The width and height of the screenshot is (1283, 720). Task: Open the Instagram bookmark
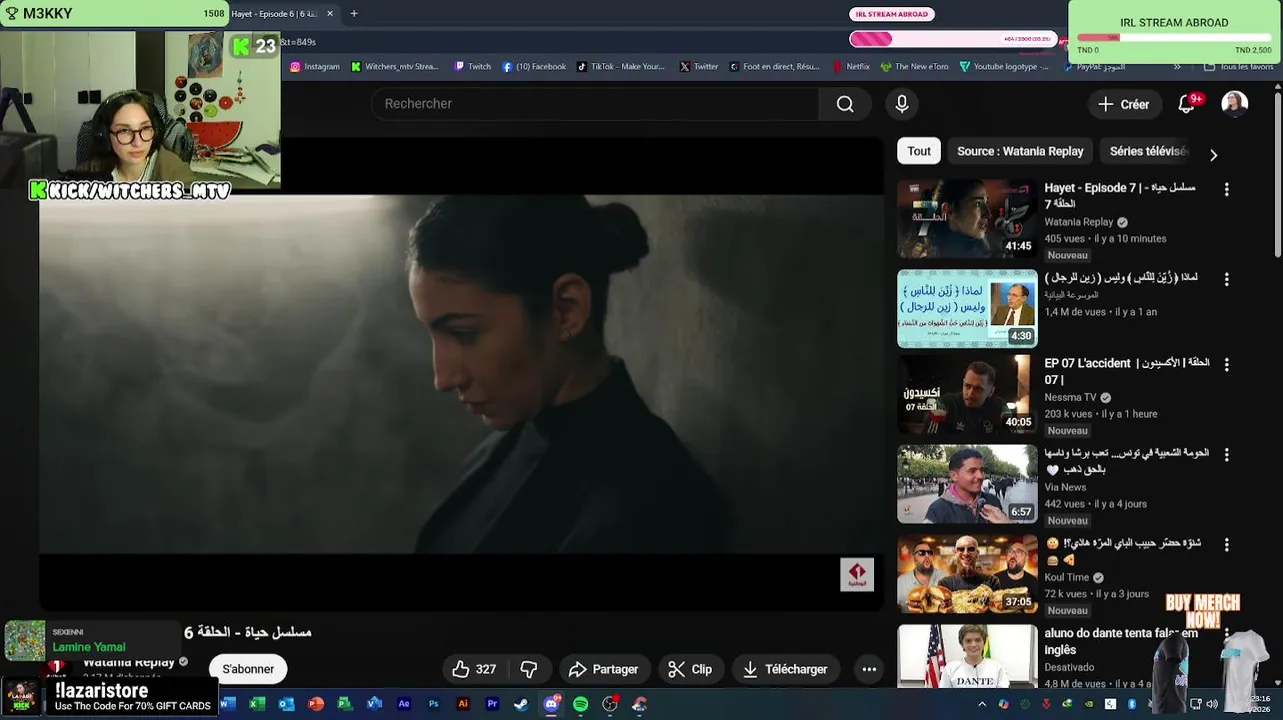[x=315, y=67]
